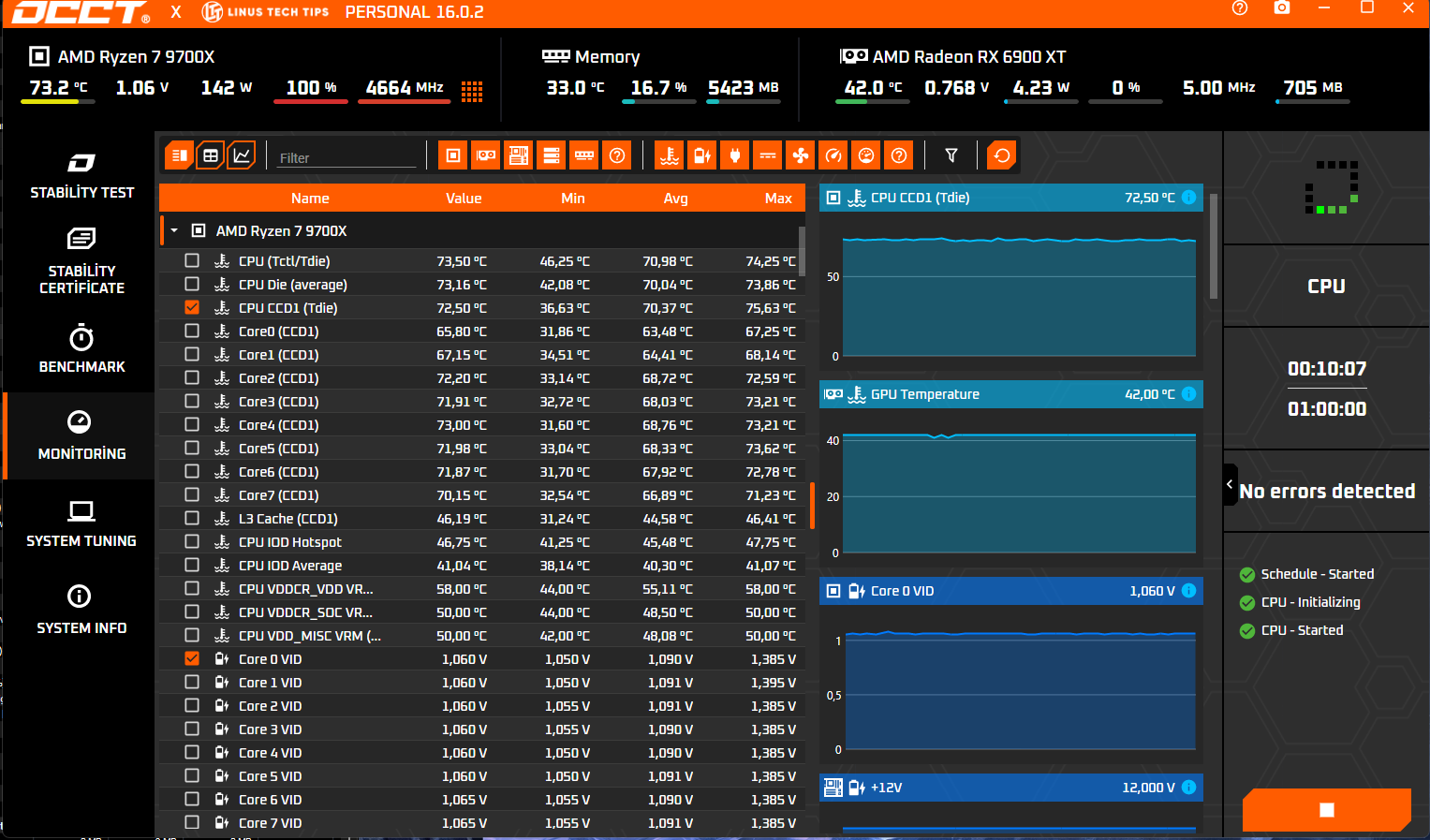Sort the table by the Avg column
Screen dimensions: 1430x840
tap(676, 199)
